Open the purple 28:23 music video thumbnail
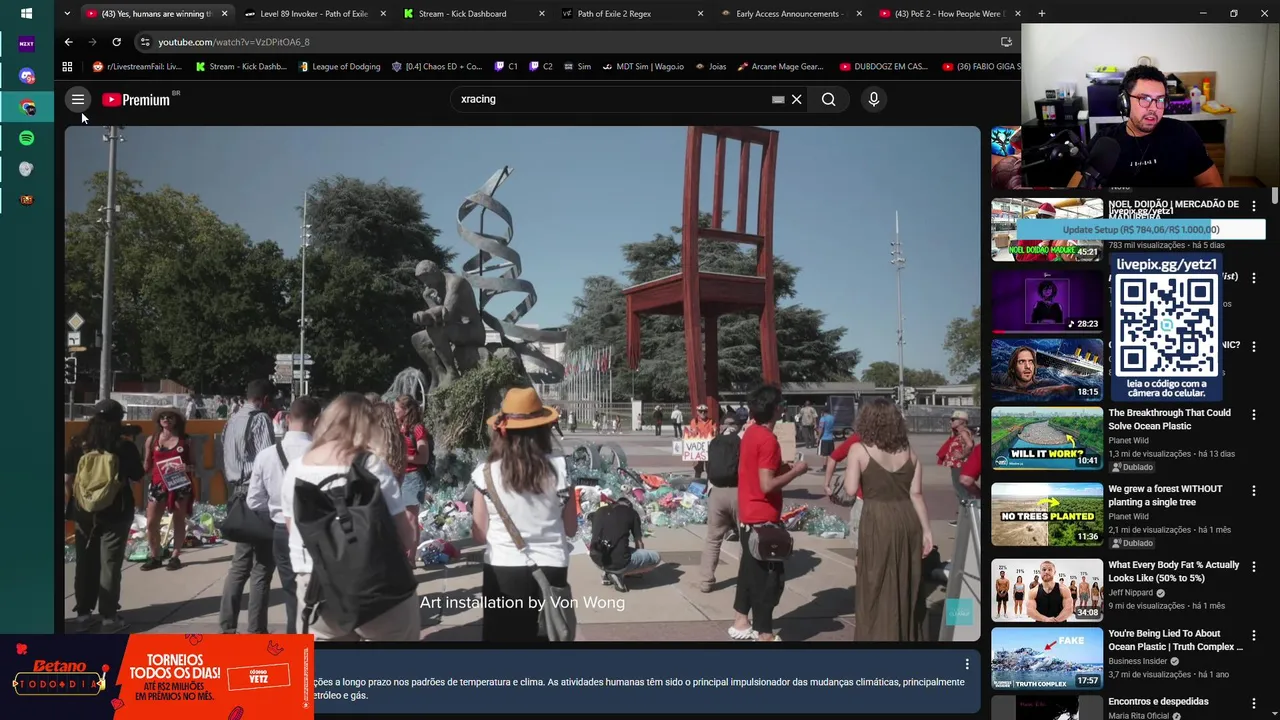The image size is (1280, 720). point(1047,301)
